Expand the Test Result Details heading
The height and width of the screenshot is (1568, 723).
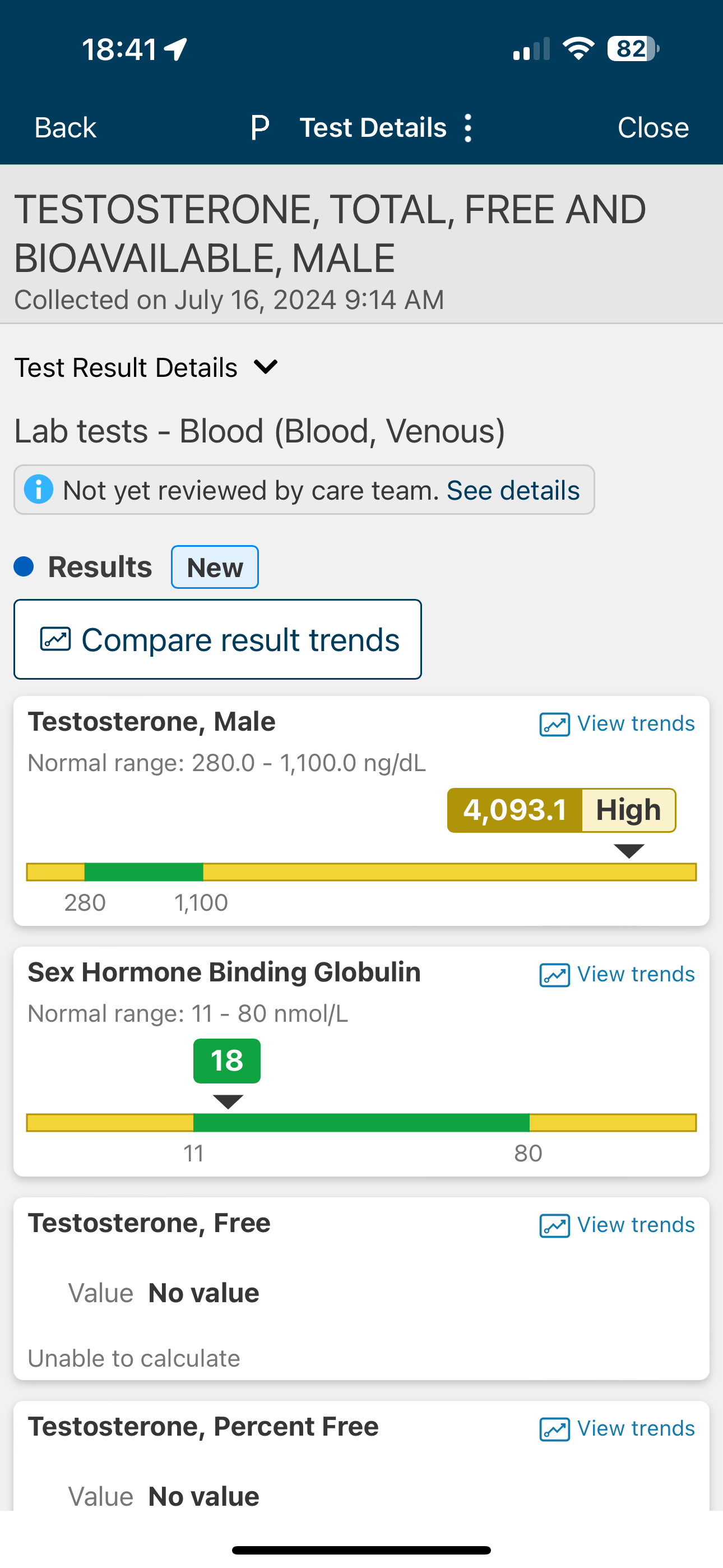click(126, 368)
